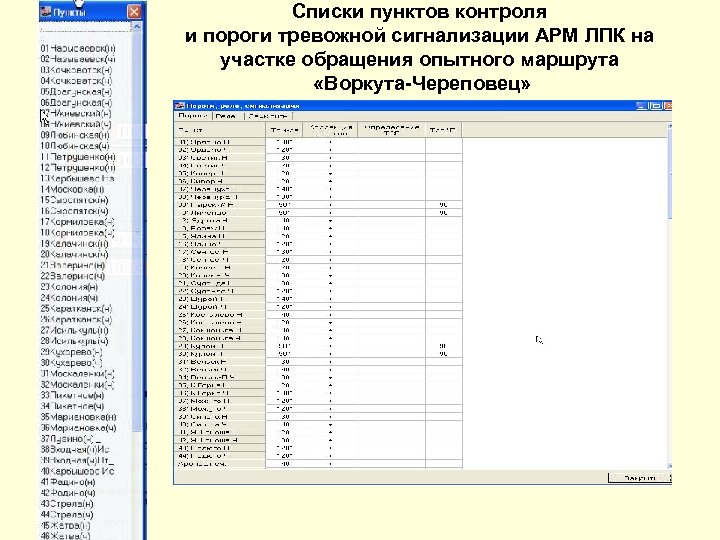Select list item 41 Фадино(н)
The height and width of the screenshot is (540, 720).
(68, 482)
